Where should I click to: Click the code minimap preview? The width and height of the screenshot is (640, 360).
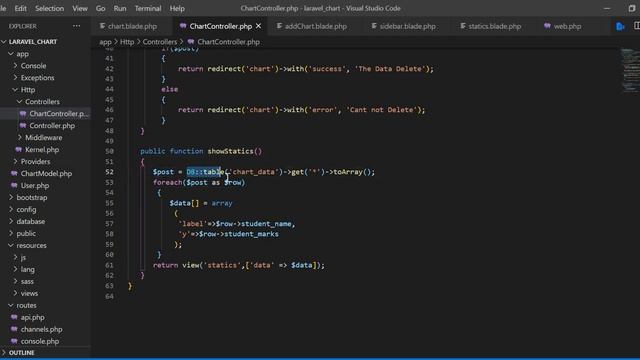point(630,70)
